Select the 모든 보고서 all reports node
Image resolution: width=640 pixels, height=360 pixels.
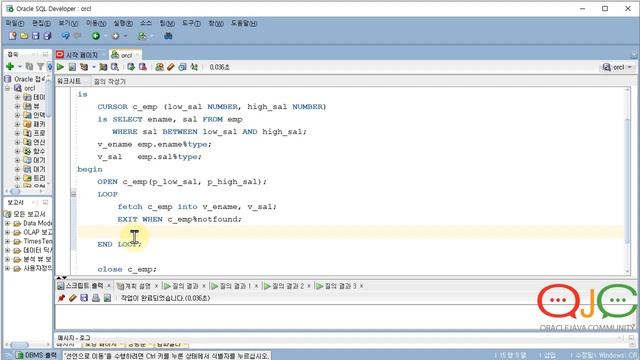(x=29, y=214)
